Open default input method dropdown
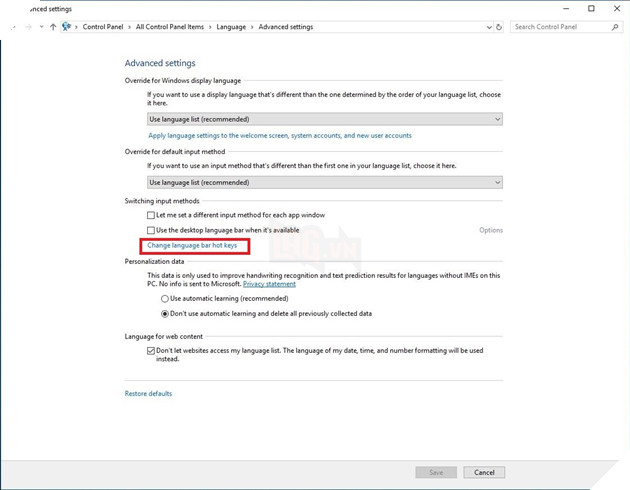This screenshot has height=490, width=630. click(x=324, y=182)
